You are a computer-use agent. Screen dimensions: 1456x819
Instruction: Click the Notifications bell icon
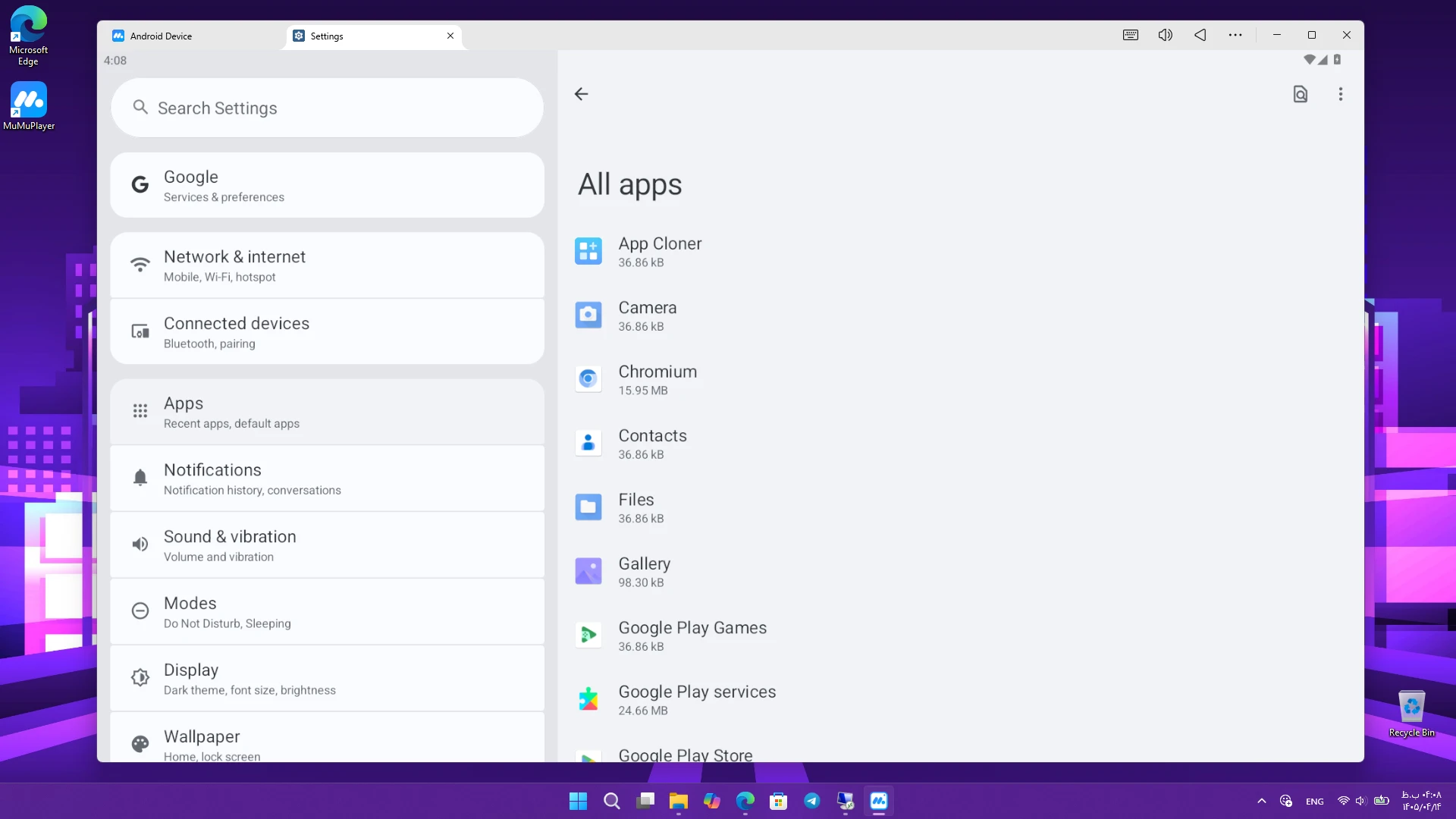click(140, 478)
